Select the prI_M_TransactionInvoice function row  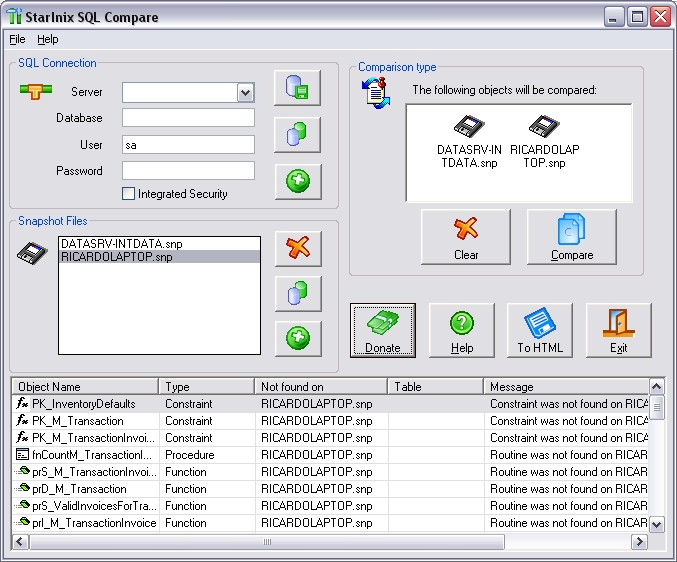(330, 523)
